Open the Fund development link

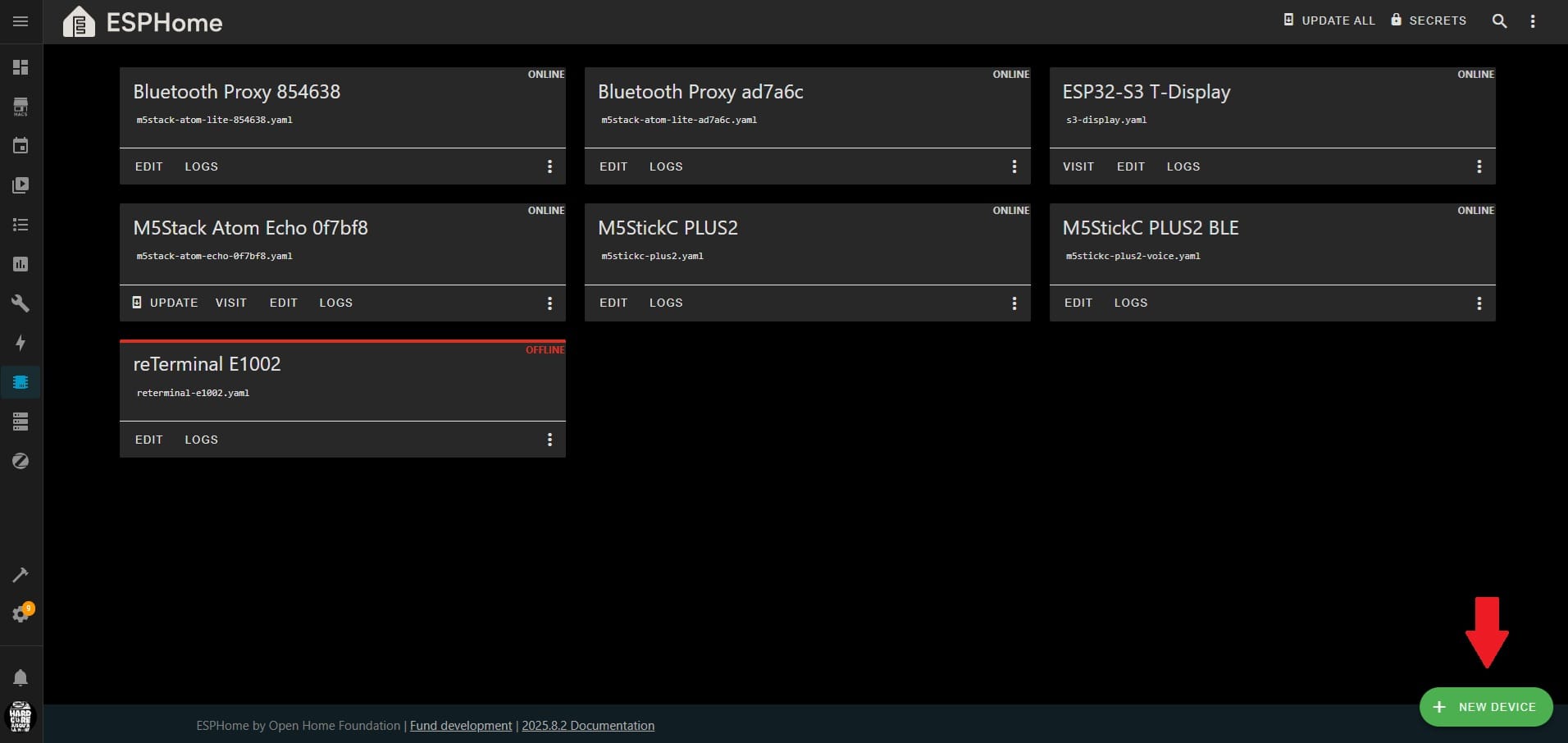pyautogui.click(x=461, y=726)
